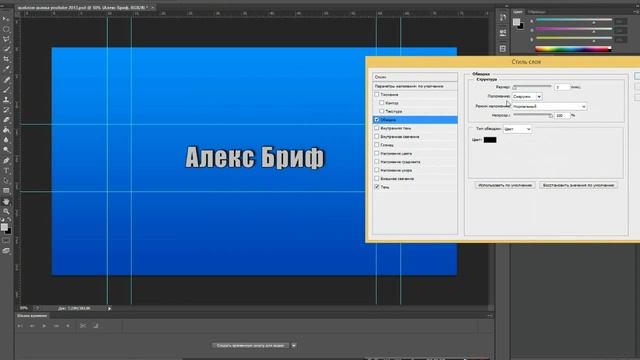Enable Внешнее свечение checkbox
This screenshot has height=360, width=640.
377,178
